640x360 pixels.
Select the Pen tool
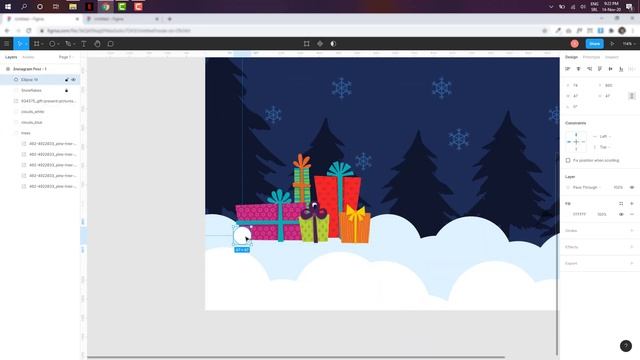coord(68,44)
